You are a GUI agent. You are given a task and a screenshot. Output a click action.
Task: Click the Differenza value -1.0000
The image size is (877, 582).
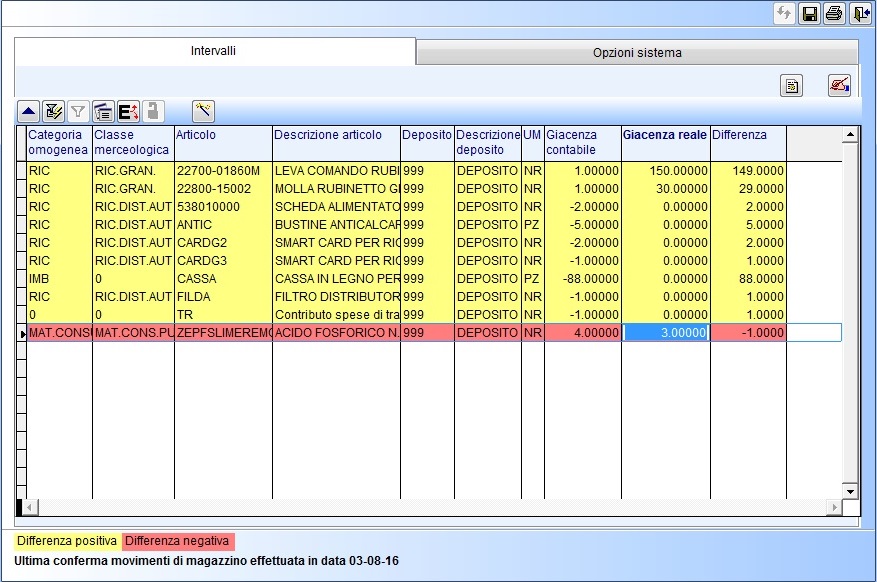[748, 333]
